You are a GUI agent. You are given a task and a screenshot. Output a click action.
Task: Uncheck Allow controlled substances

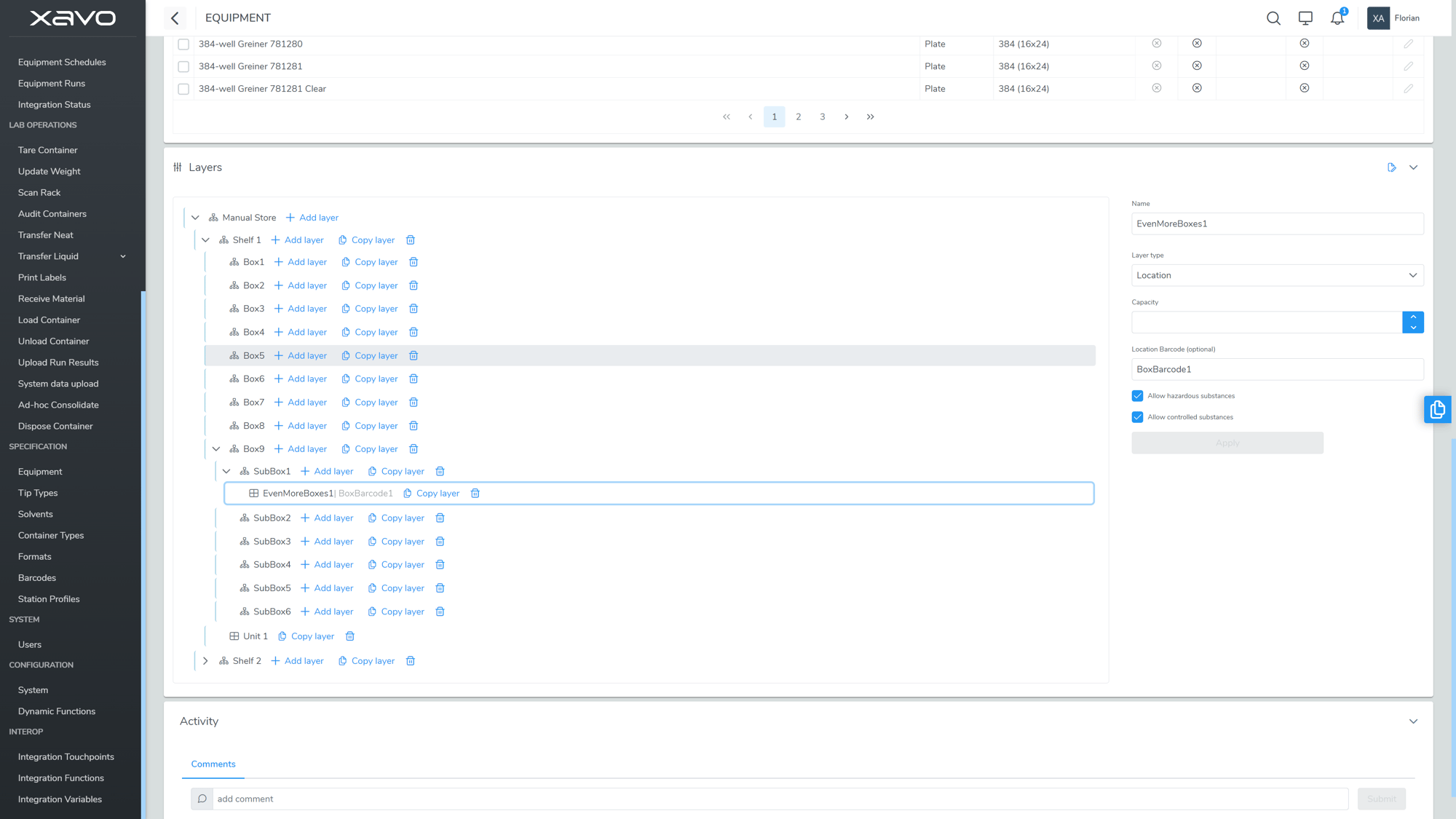(1137, 417)
